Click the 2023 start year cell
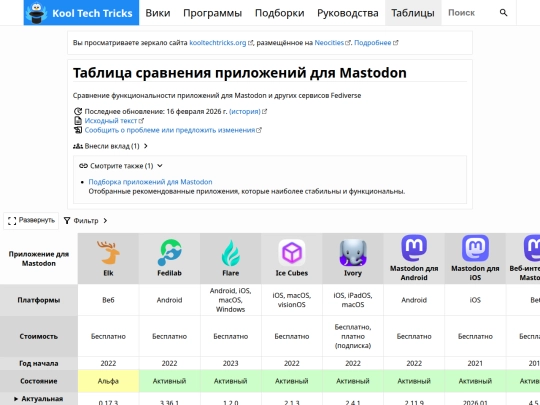Viewport: 540px width, 405px height. point(230,363)
